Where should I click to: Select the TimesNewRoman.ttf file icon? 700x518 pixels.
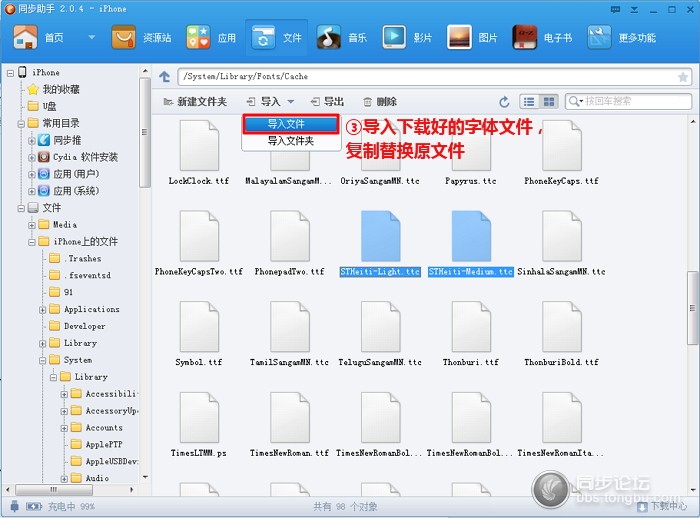point(290,418)
